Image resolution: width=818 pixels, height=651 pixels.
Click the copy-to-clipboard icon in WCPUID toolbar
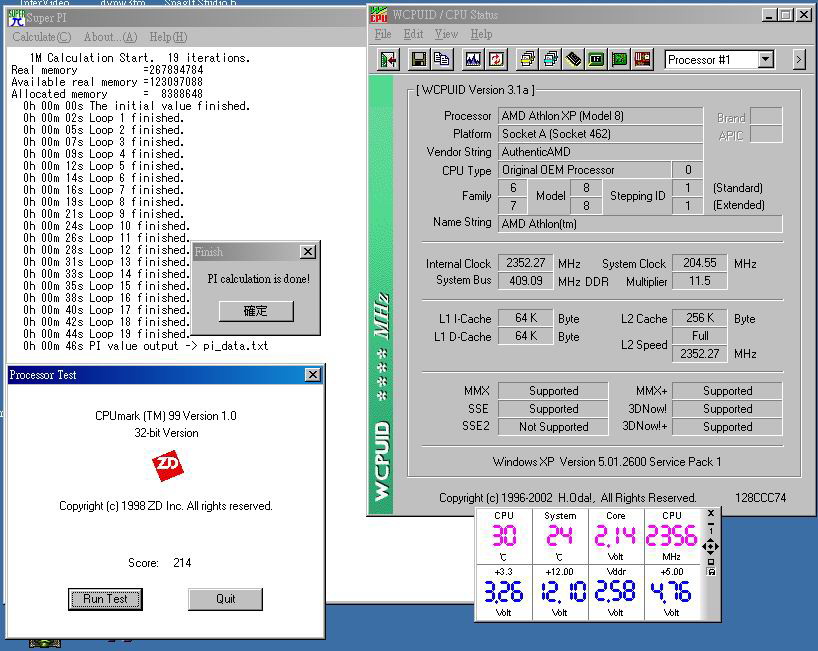[441, 60]
